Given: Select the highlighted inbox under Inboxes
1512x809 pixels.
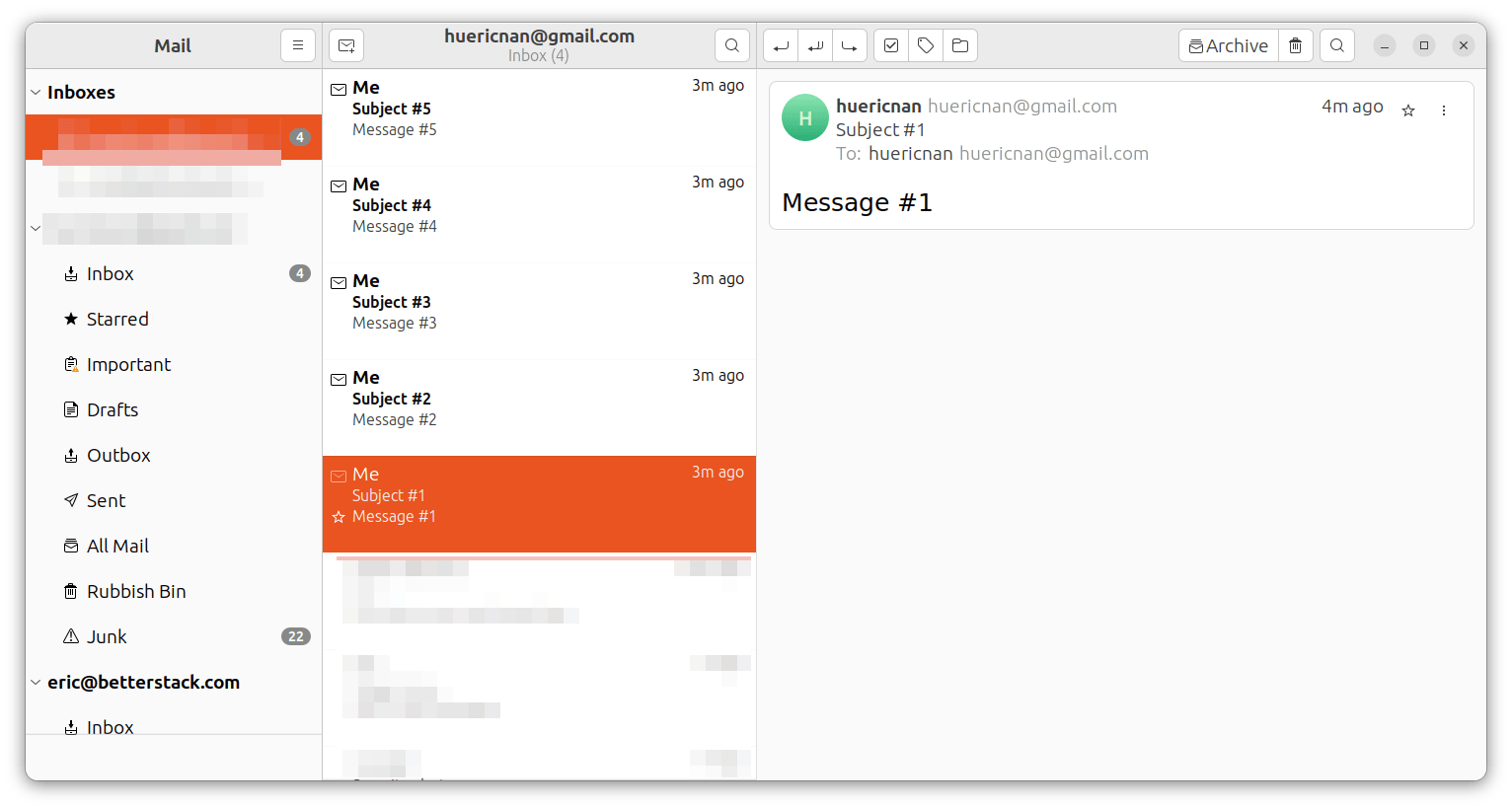Looking at the screenshot, I should click(x=174, y=137).
